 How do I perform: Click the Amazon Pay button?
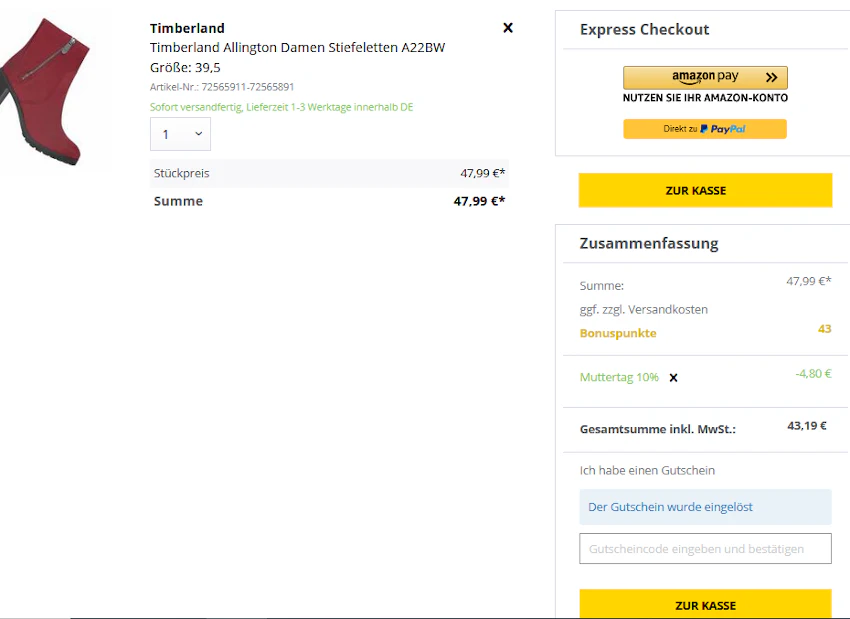pyautogui.click(x=705, y=78)
